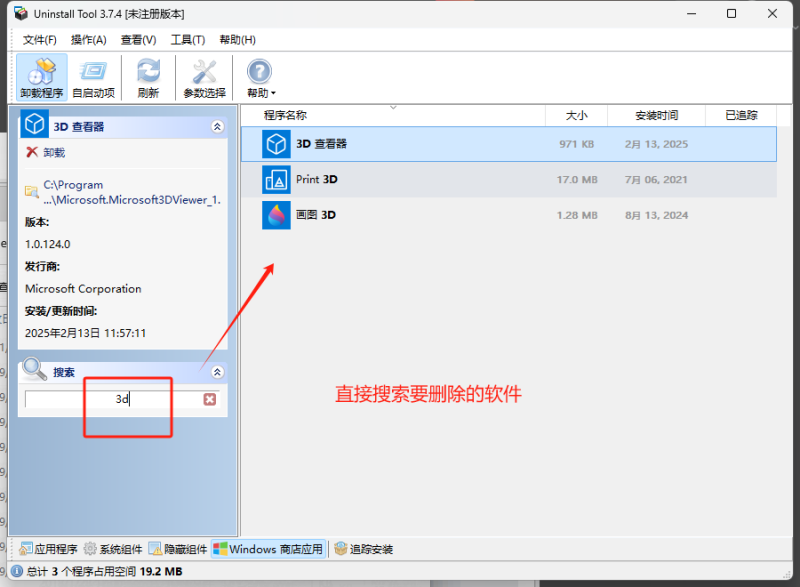Screen dimensions: 800x587
Task: Click the 1.28 MB size cell
Action: tap(577, 216)
